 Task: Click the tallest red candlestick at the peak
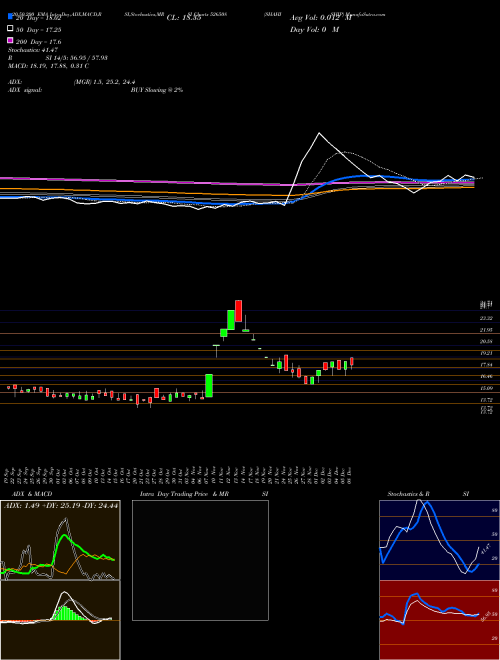coord(238,311)
